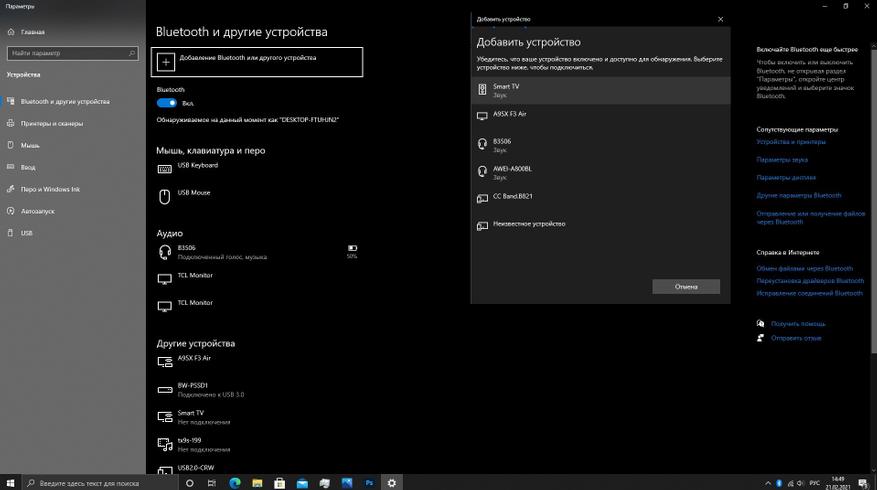Screen dimensions: 877x490
Task: Turn off the Bluetooth toggle switch
Action: point(166,102)
